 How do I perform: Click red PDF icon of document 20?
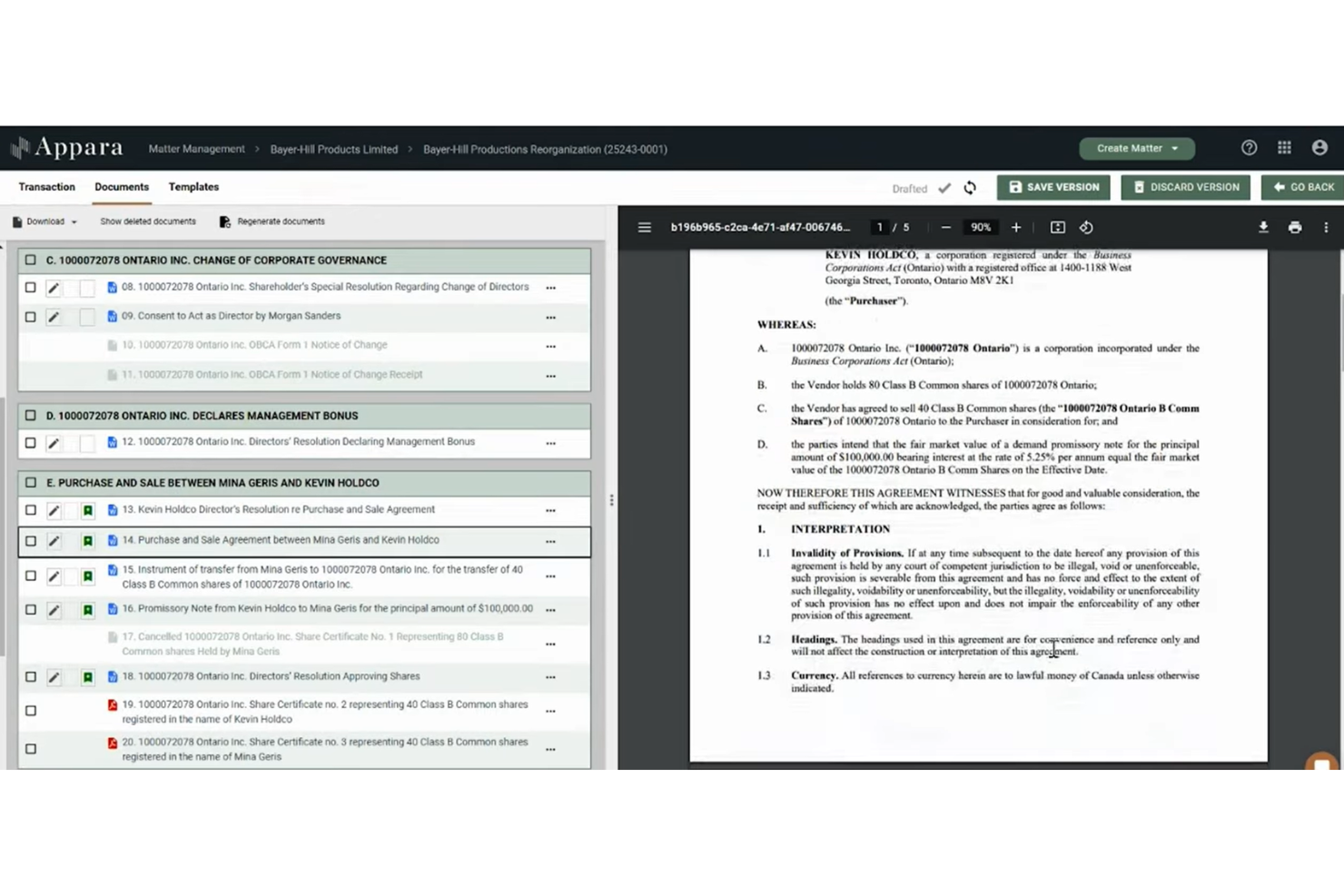coord(113,743)
